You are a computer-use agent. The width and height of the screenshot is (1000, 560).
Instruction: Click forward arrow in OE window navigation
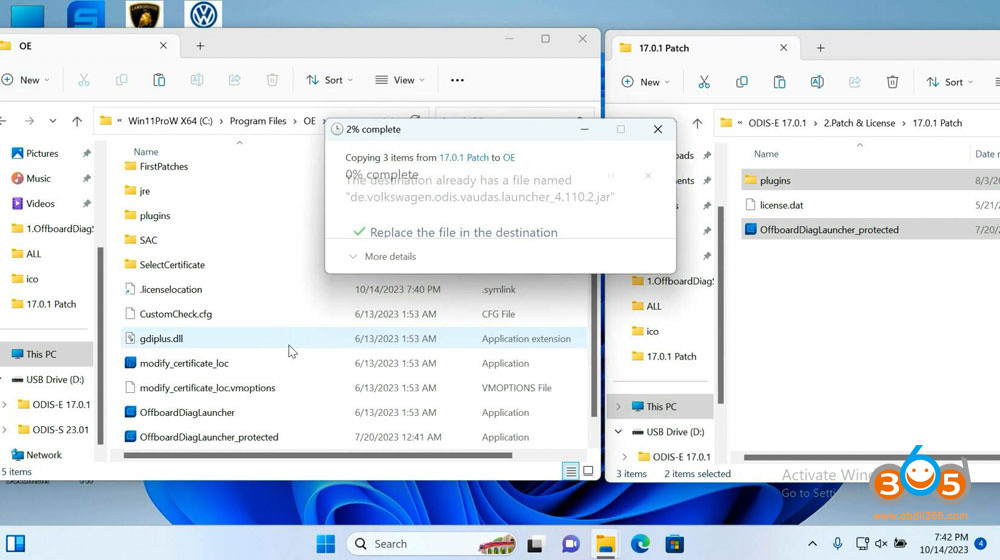point(29,121)
